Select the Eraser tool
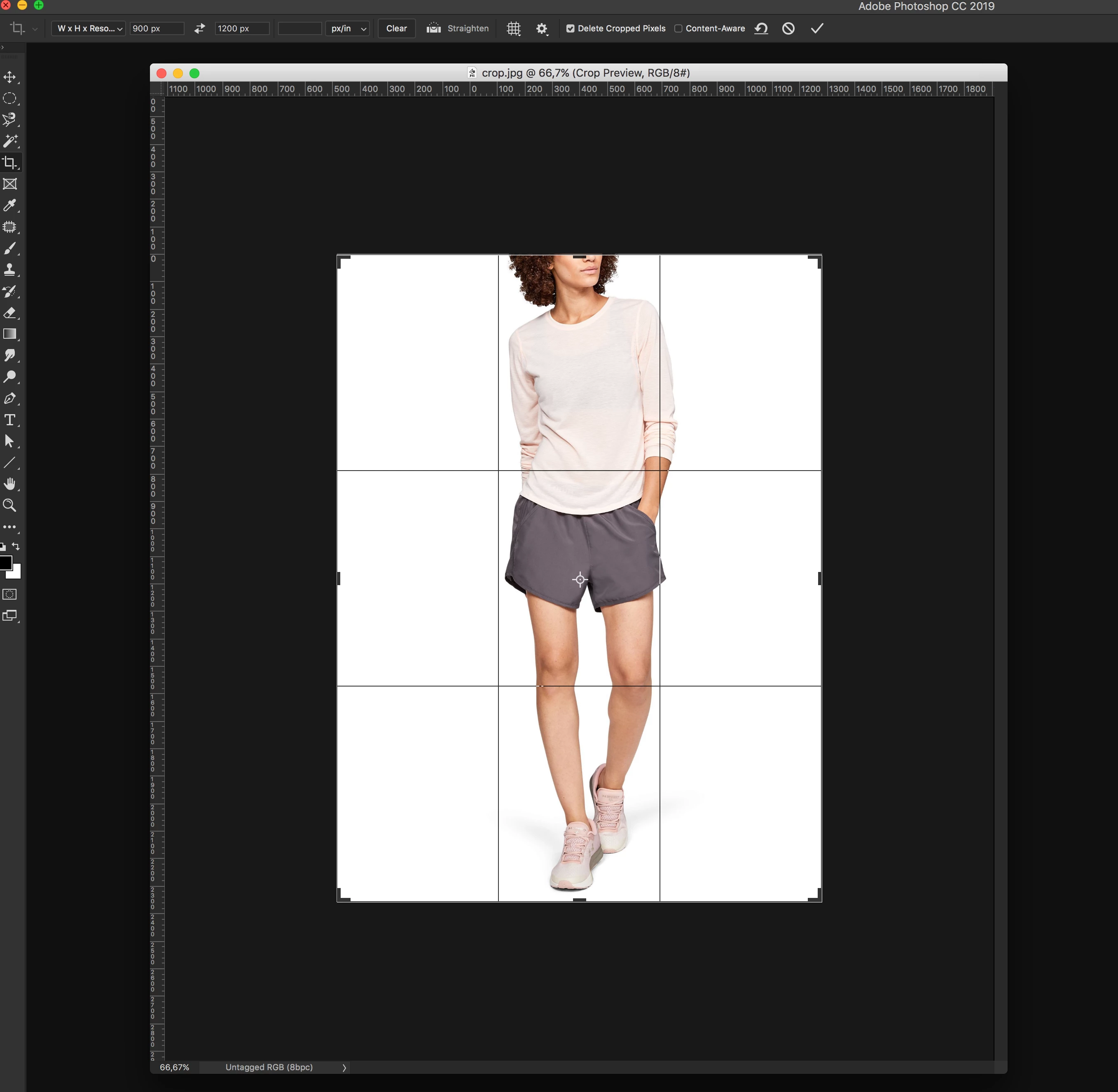1118x1092 pixels. pyautogui.click(x=10, y=313)
